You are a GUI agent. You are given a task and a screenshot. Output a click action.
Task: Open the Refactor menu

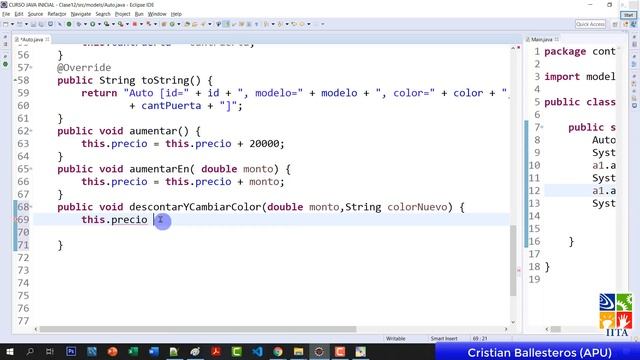click(57, 14)
